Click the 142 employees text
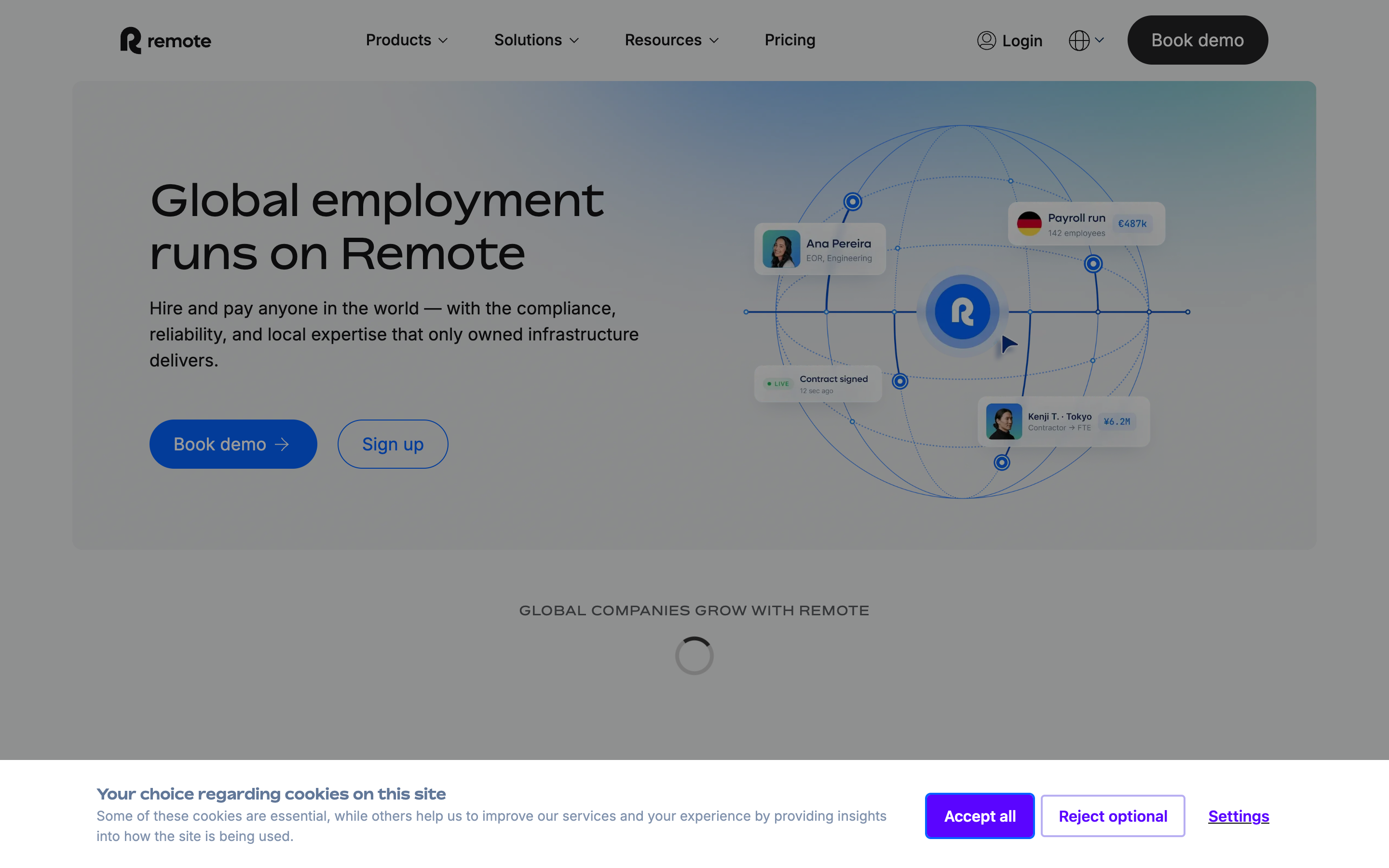 (1076, 233)
